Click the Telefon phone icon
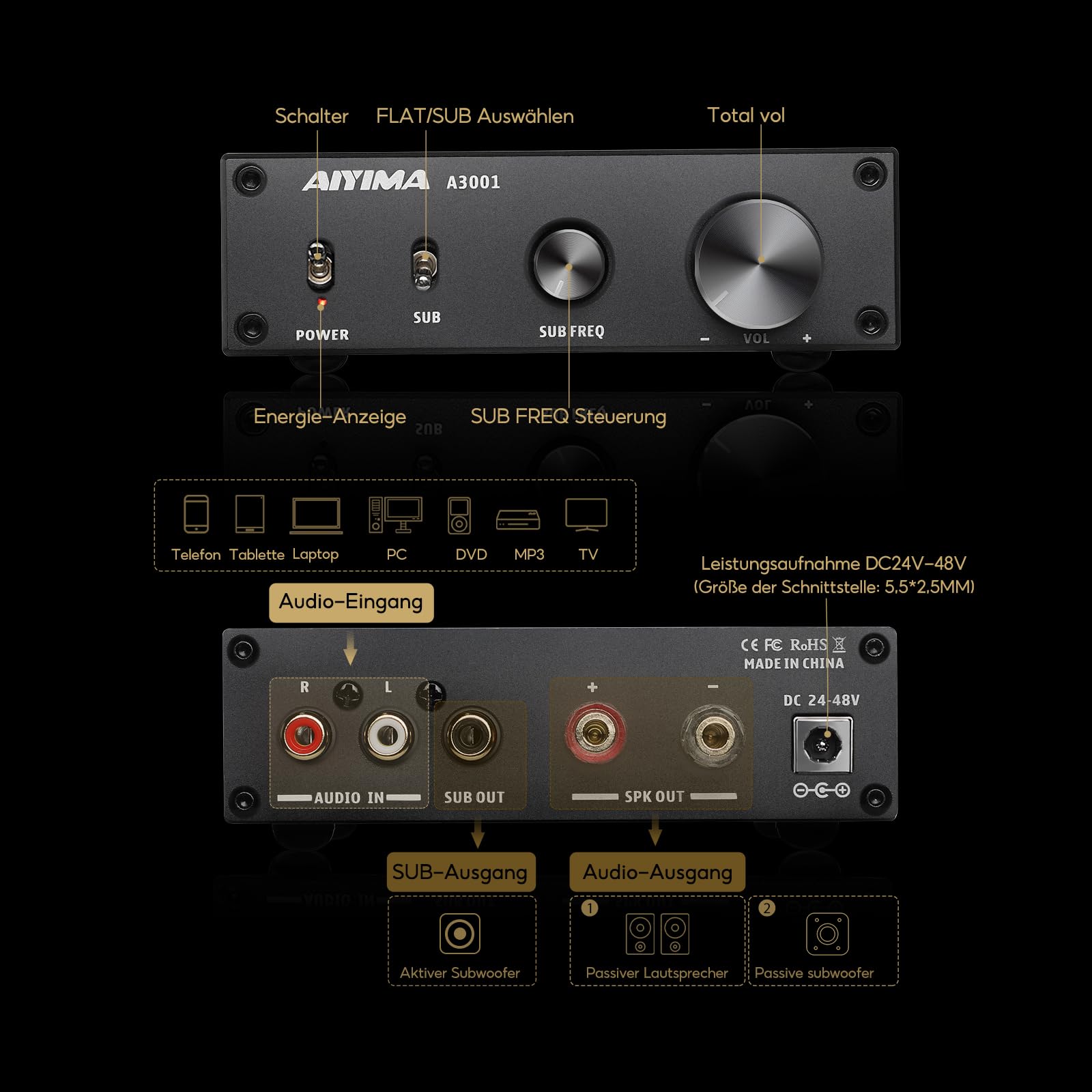 pos(196,514)
